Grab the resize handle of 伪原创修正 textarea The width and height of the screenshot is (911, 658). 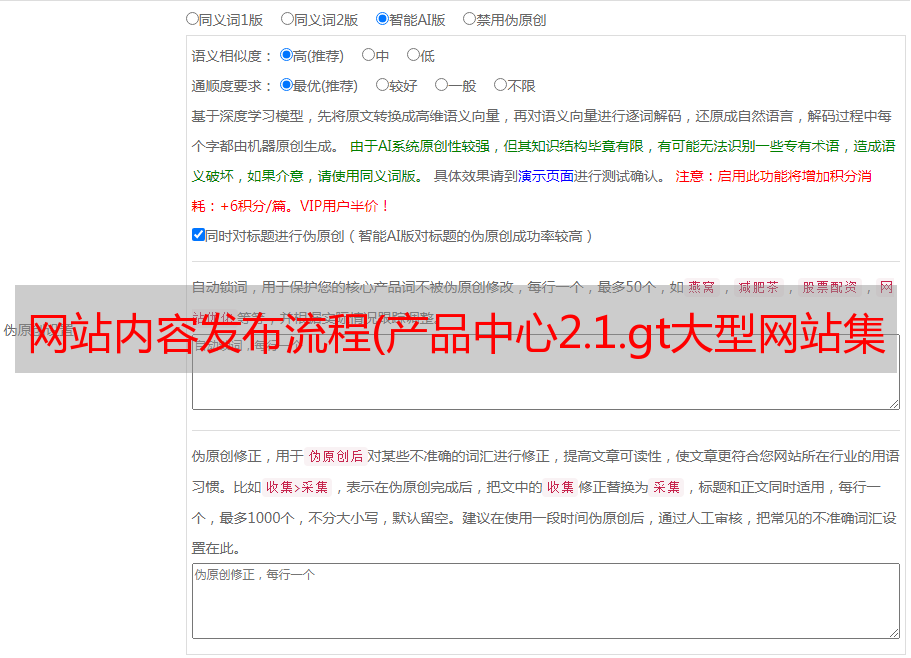click(894, 633)
